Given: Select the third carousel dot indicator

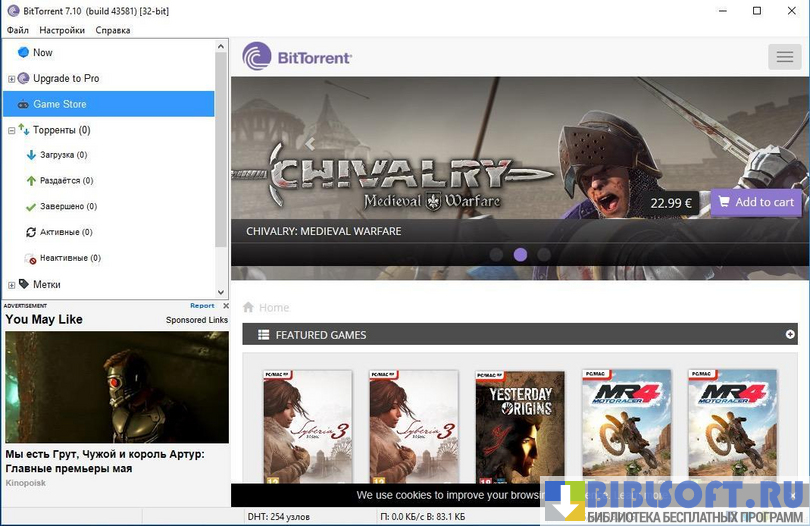Looking at the screenshot, I should 544,254.
